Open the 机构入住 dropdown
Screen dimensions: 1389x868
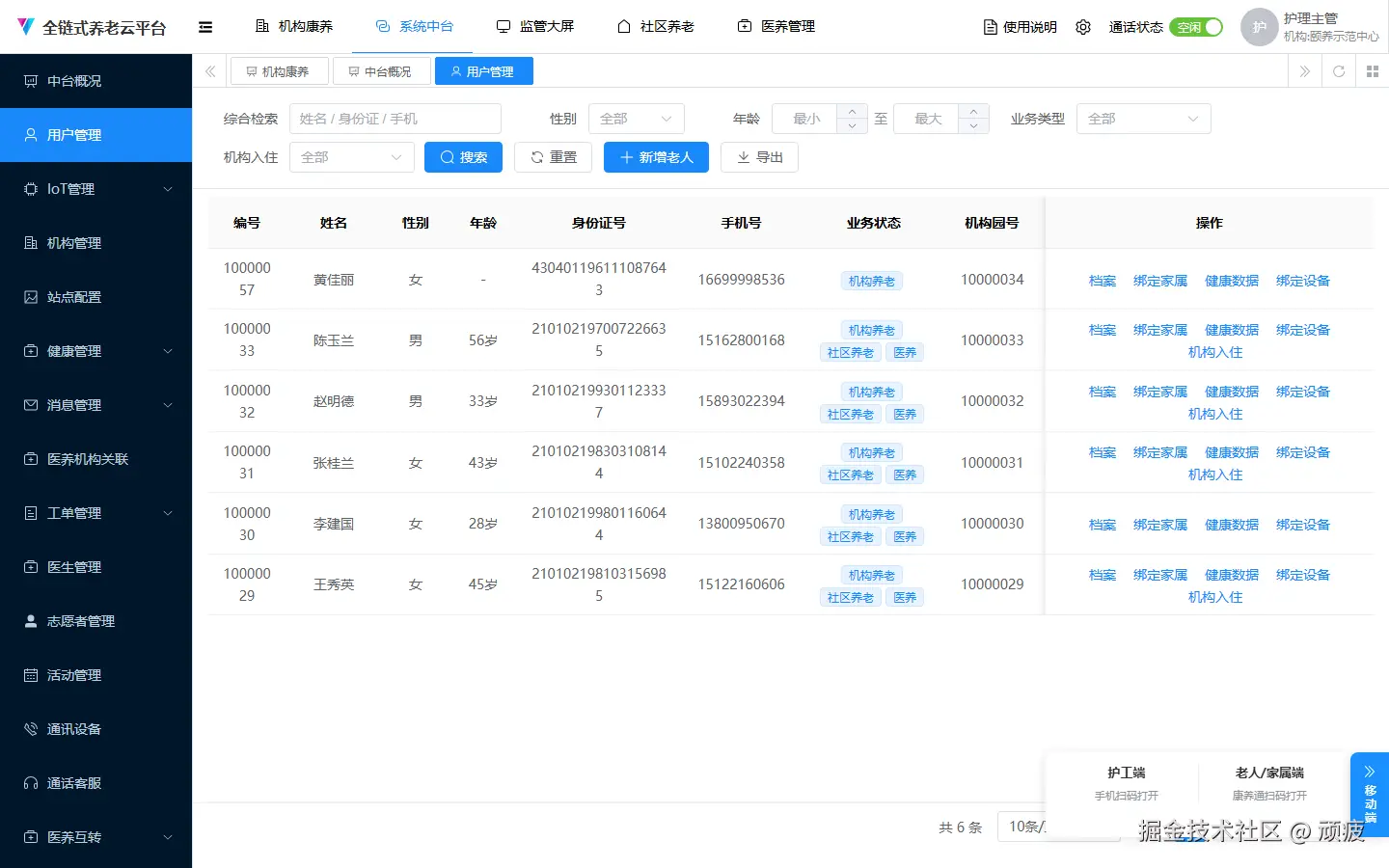(352, 157)
